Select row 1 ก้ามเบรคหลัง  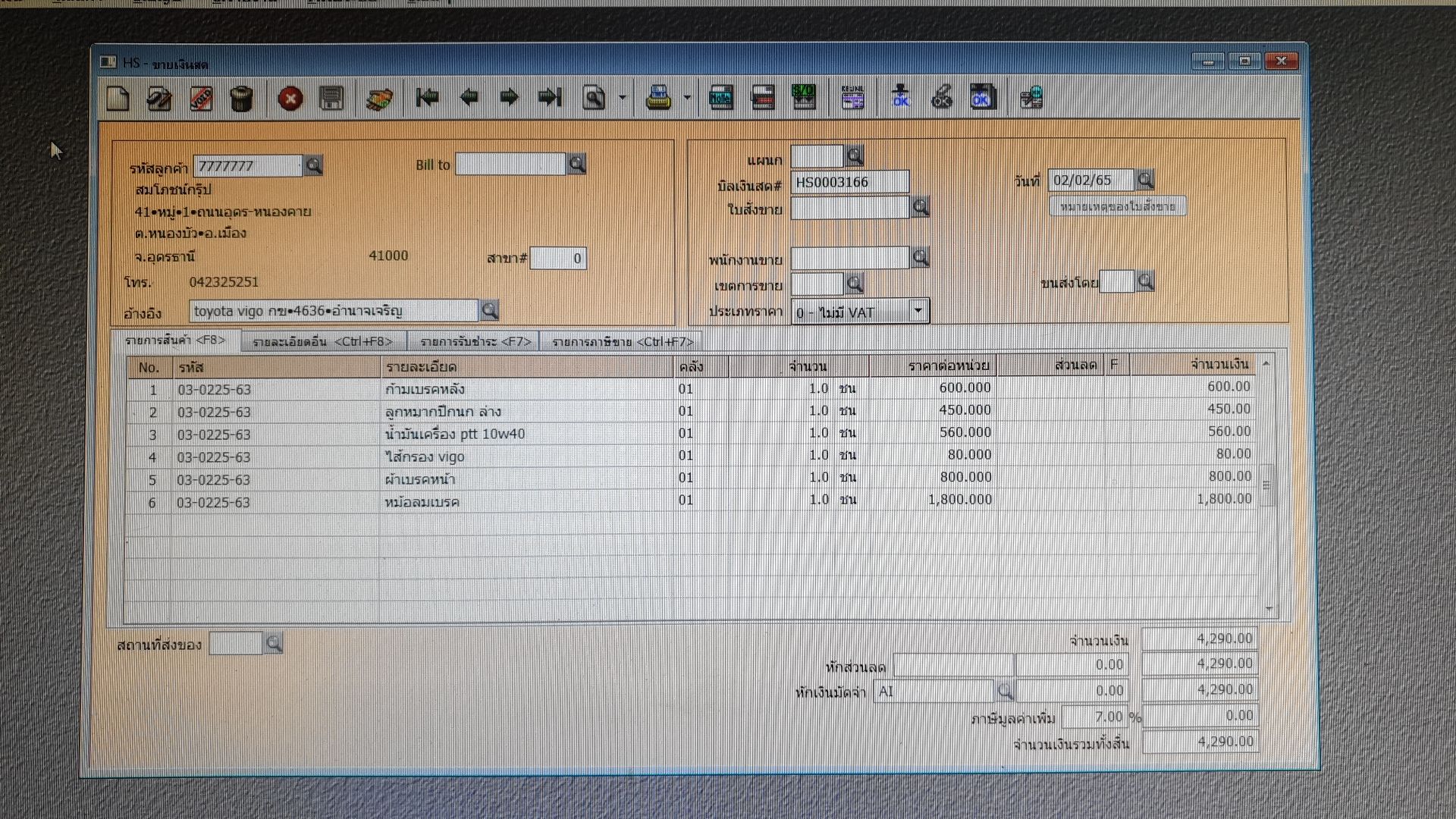690,389
